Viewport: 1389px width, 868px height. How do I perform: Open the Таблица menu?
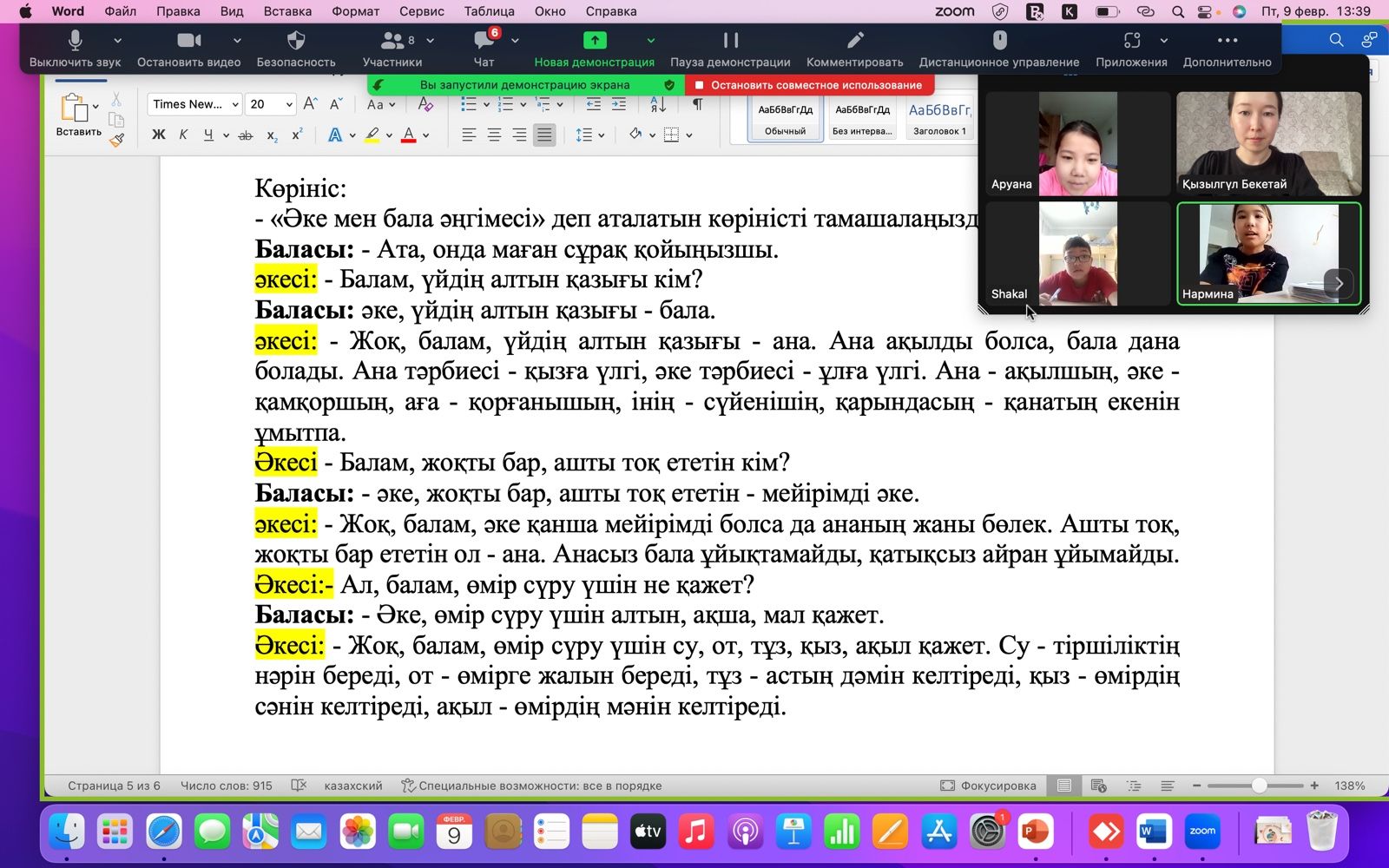[489, 11]
